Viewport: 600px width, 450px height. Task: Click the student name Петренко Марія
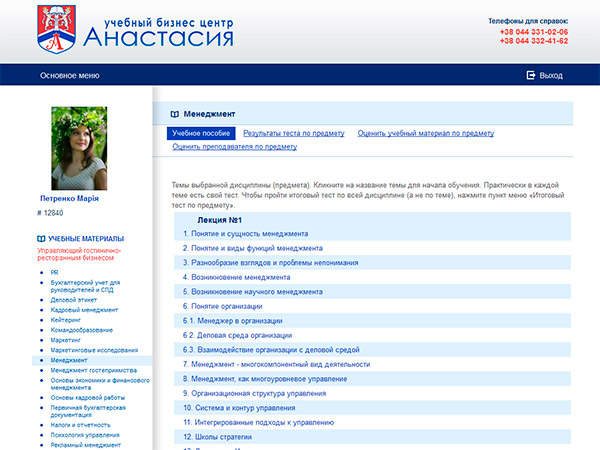click(x=69, y=198)
